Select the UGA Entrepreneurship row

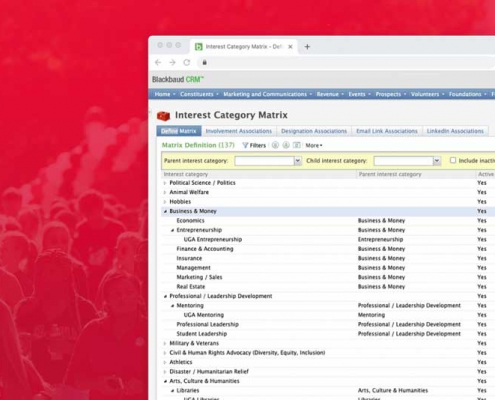tap(328, 240)
